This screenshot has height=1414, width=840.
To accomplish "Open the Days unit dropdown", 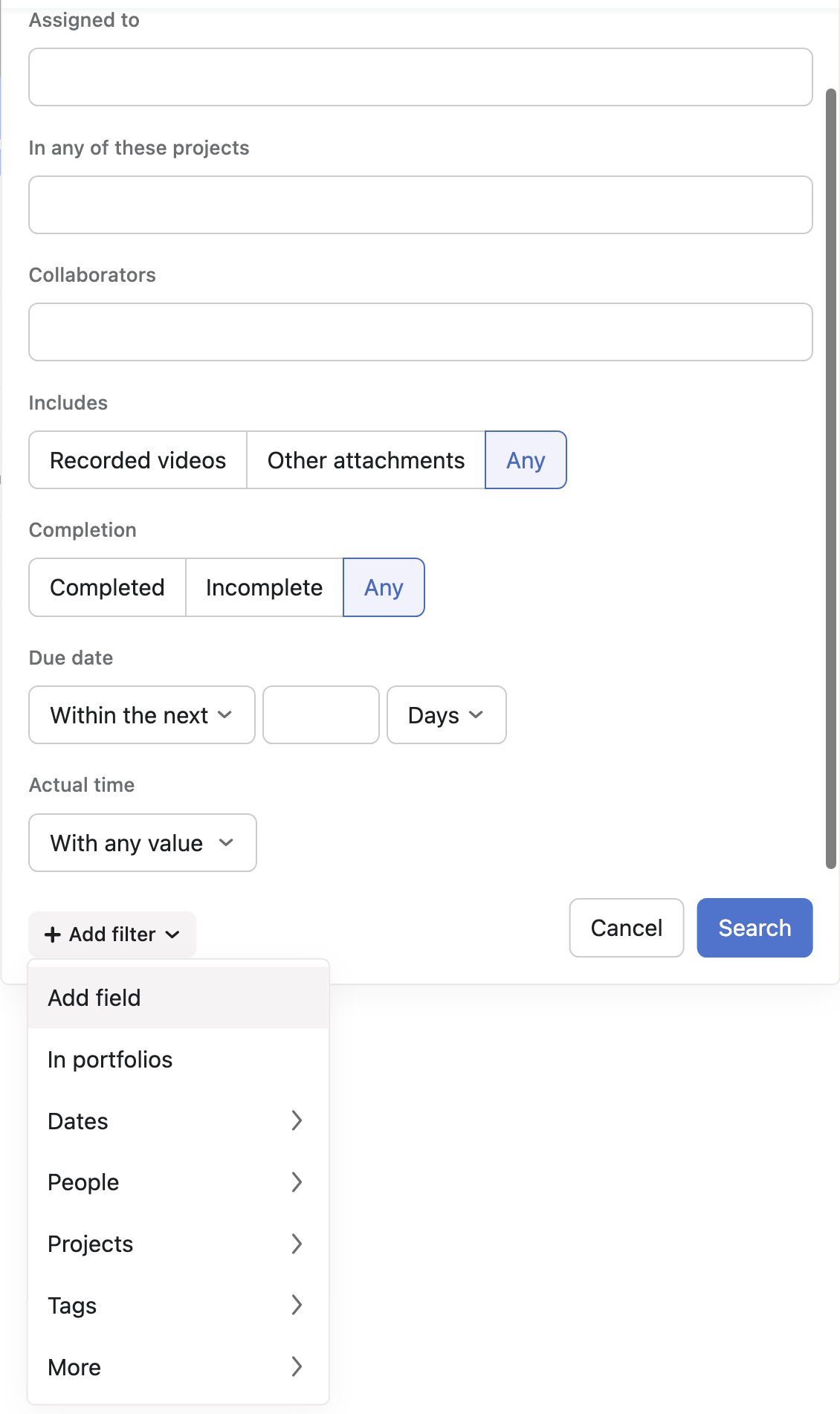I will point(446,715).
